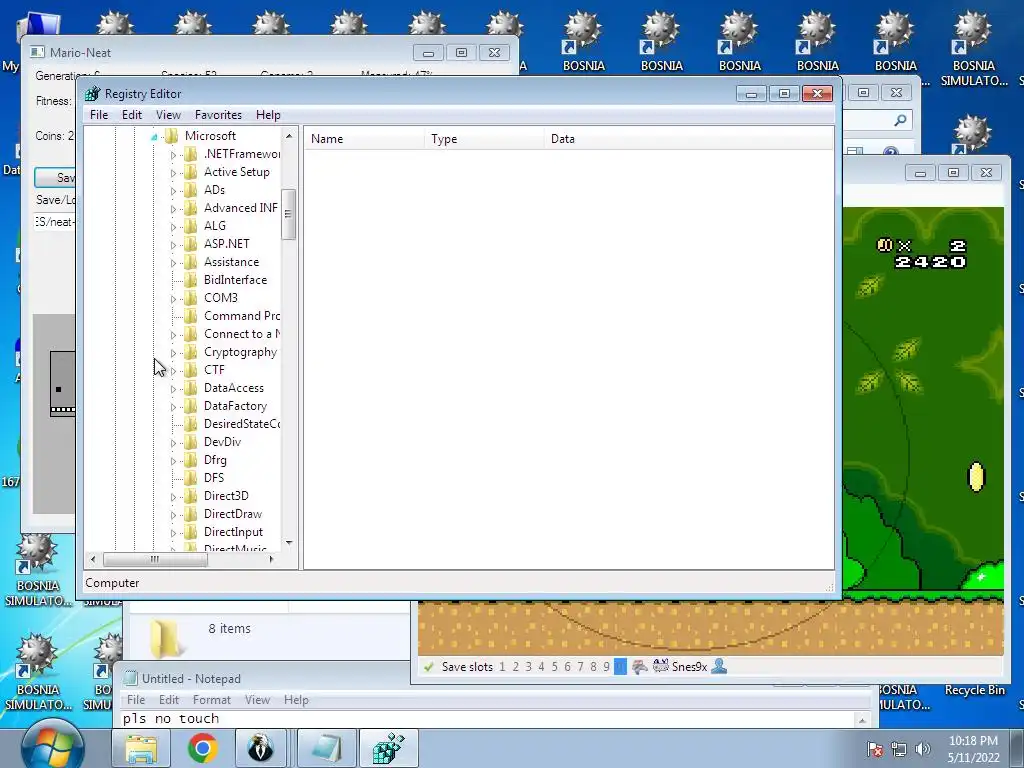
Task: Expand the ADs registry key
Action: [x=173, y=191]
